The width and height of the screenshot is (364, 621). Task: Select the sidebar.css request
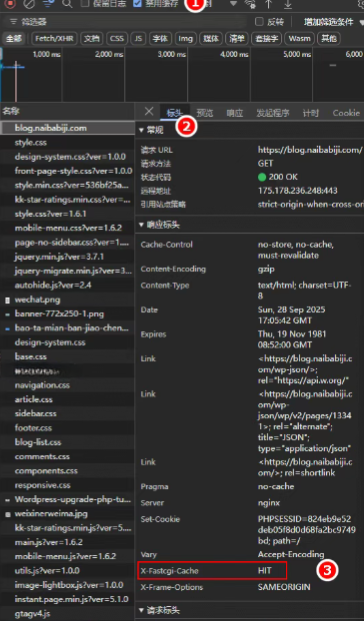click(67, 413)
